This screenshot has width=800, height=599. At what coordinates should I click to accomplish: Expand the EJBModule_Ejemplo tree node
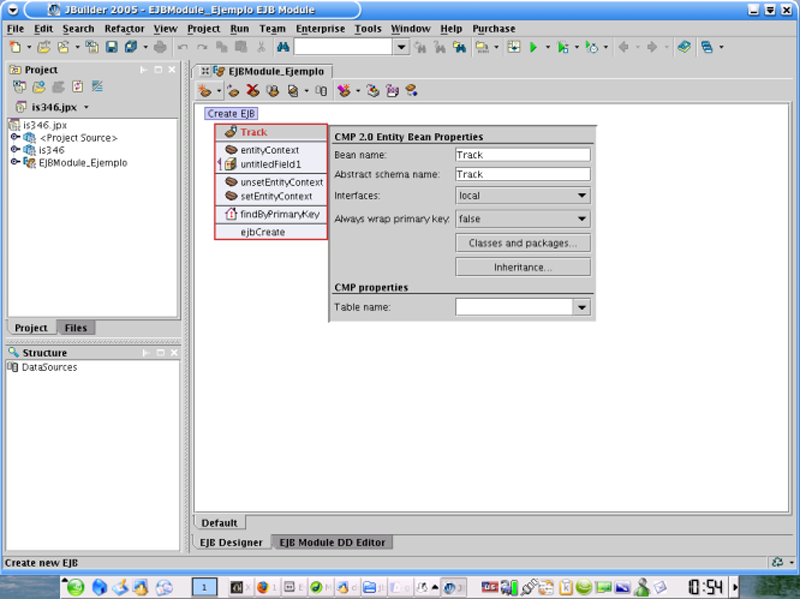click(15, 162)
